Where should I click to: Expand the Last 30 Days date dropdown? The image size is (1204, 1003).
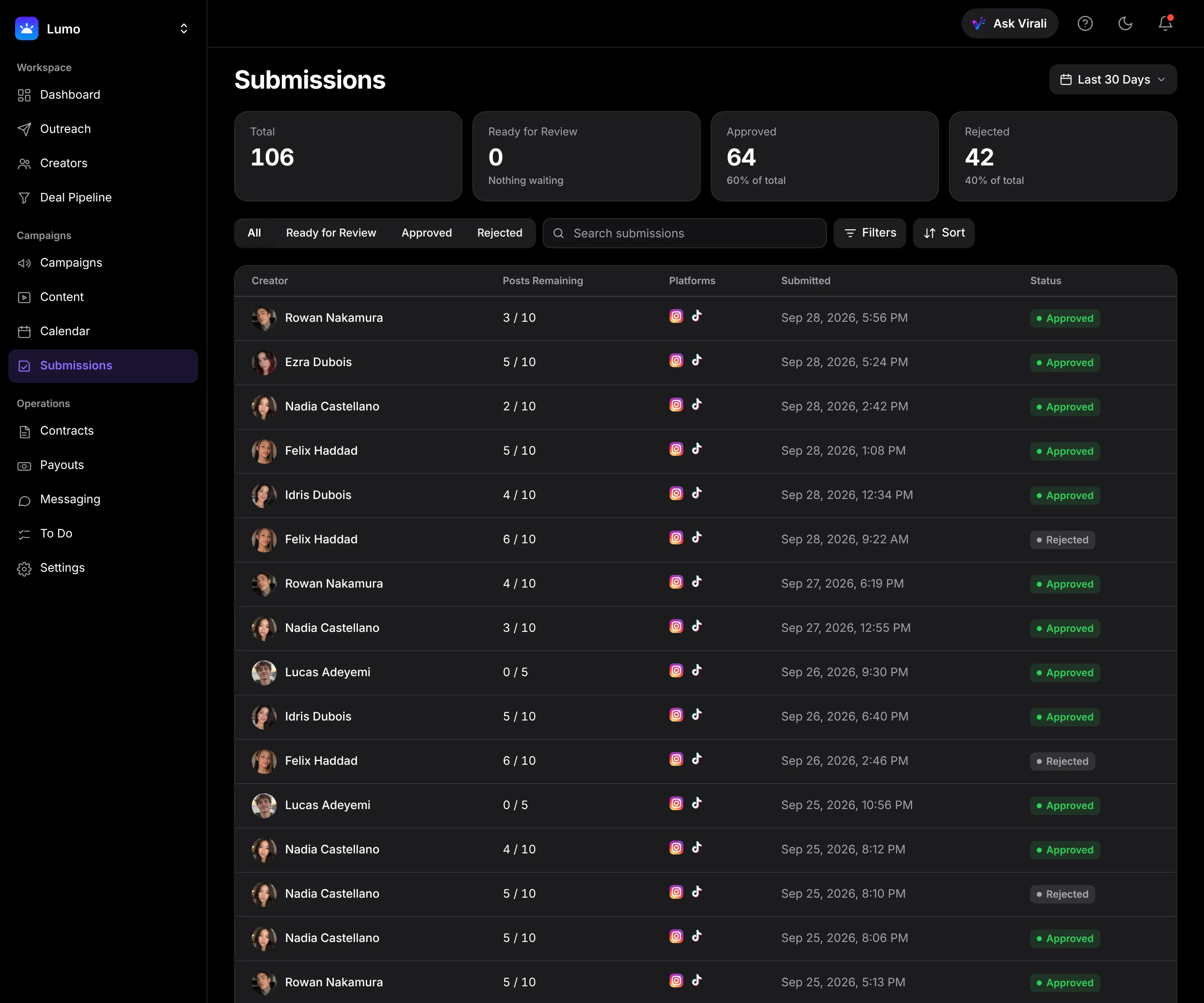coord(1113,80)
